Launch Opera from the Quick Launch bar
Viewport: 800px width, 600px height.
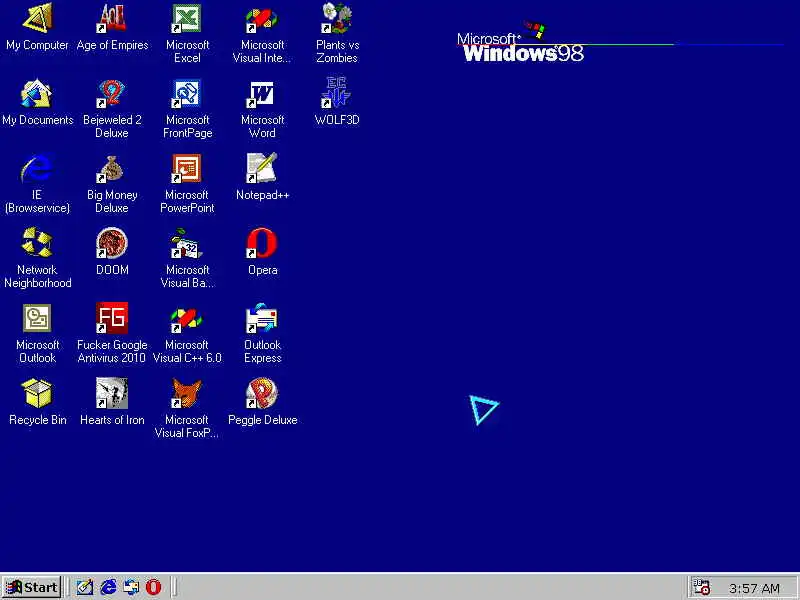click(154, 587)
